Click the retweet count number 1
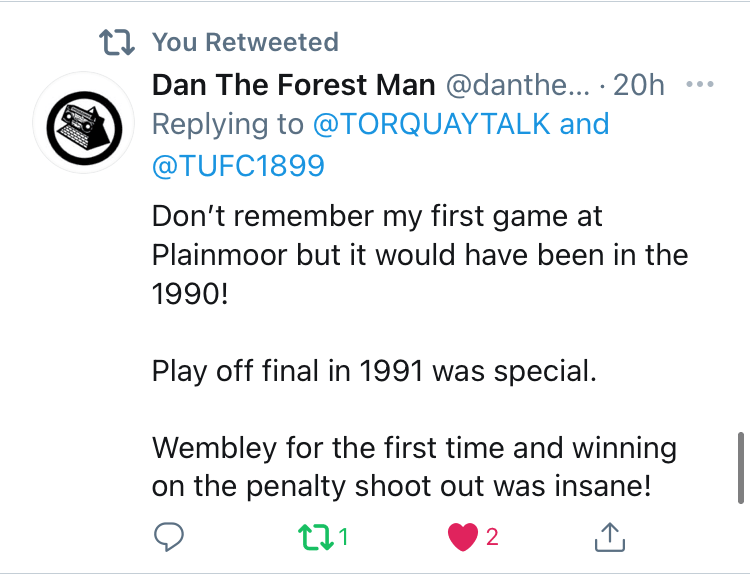 tap(343, 537)
